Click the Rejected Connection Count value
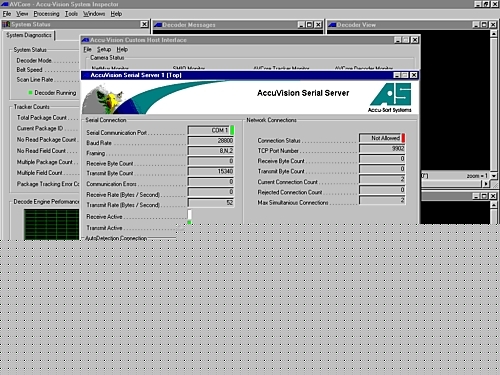The height and width of the screenshot is (375, 500). tap(382, 190)
